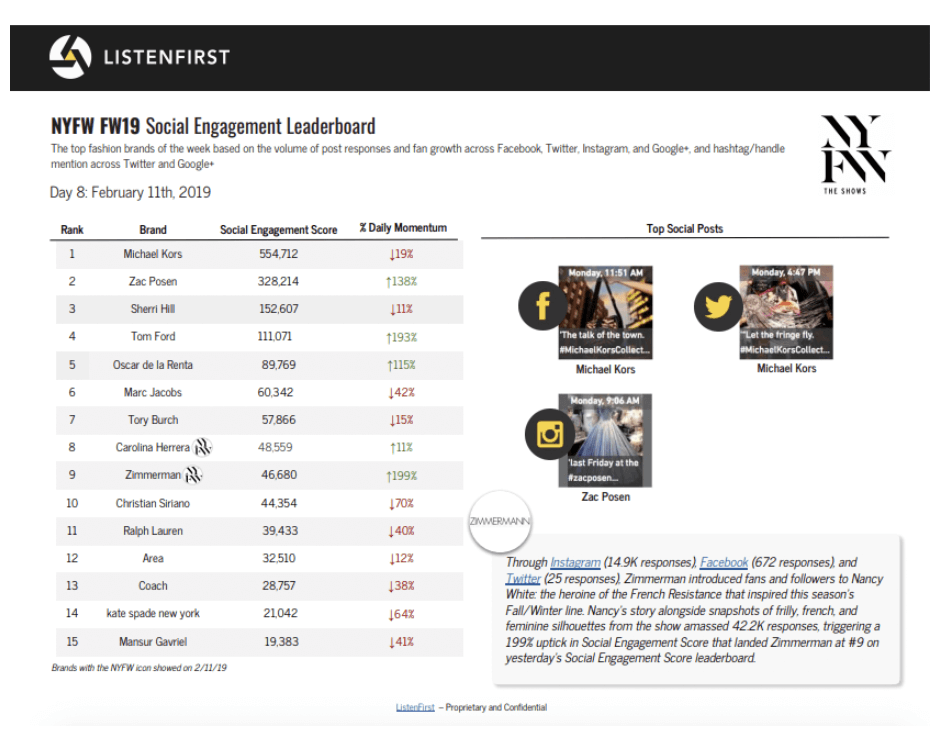
Task: Click the Day 8: February 11th, 2019 date line
Action: click(130, 192)
